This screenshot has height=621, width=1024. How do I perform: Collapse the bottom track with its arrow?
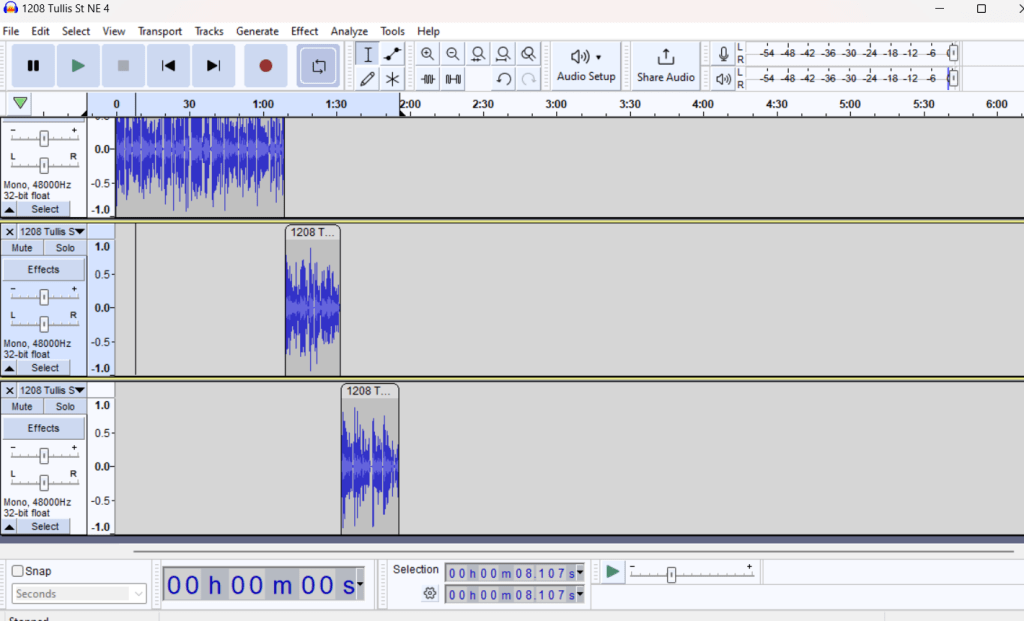pos(9,527)
